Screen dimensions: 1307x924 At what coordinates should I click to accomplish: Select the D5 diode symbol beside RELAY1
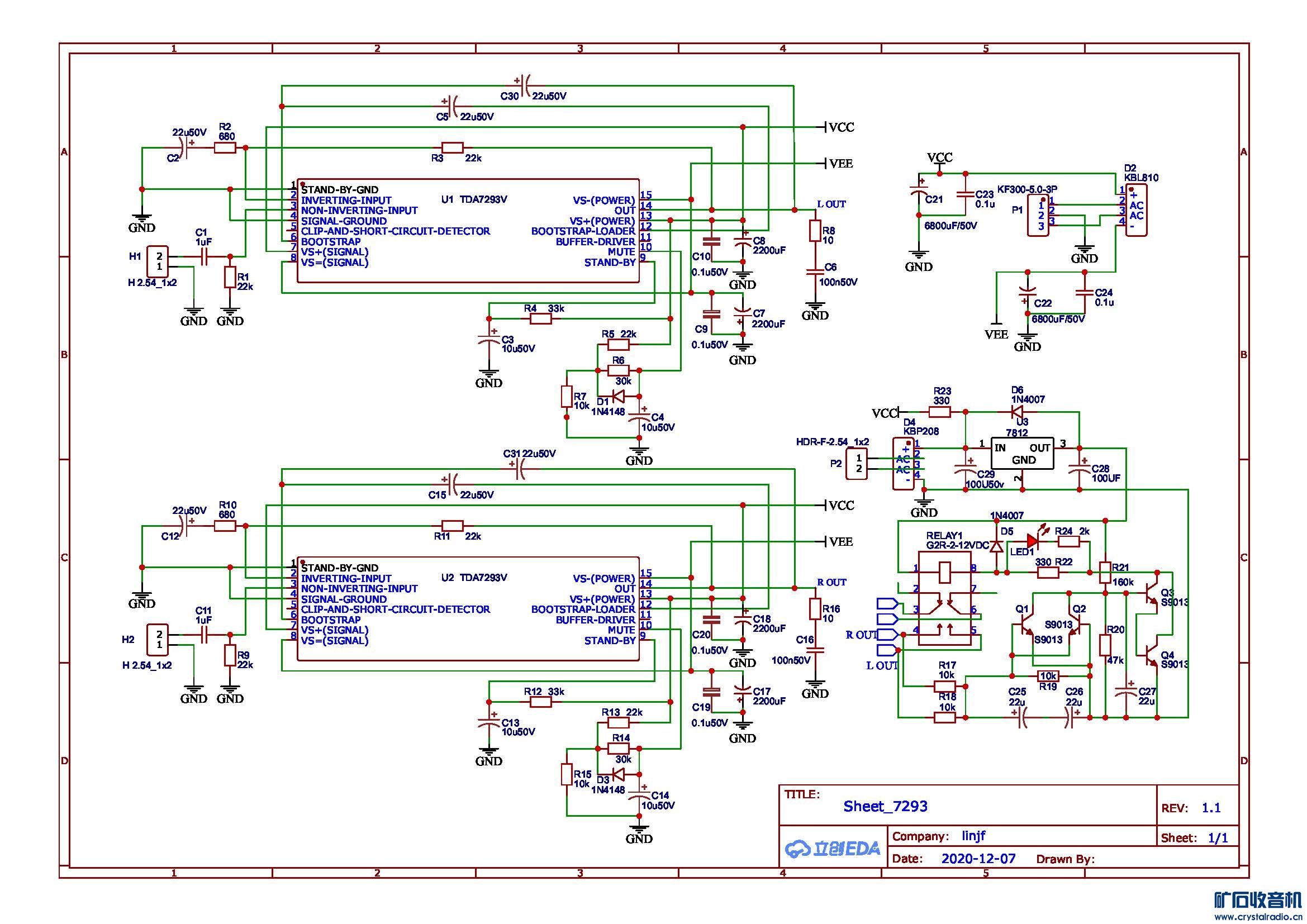tap(997, 547)
